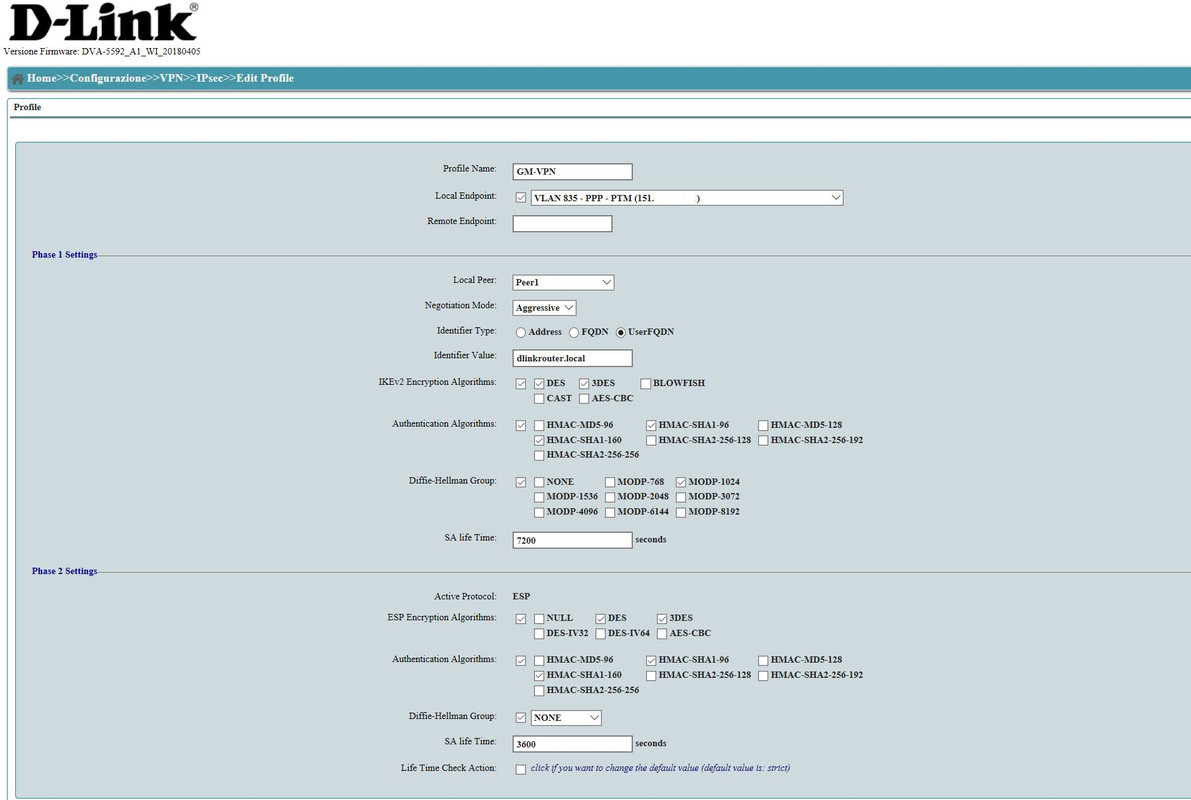Select the UserFQDN identifier type radio
The width and height of the screenshot is (1191, 800).
click(621, 332)
